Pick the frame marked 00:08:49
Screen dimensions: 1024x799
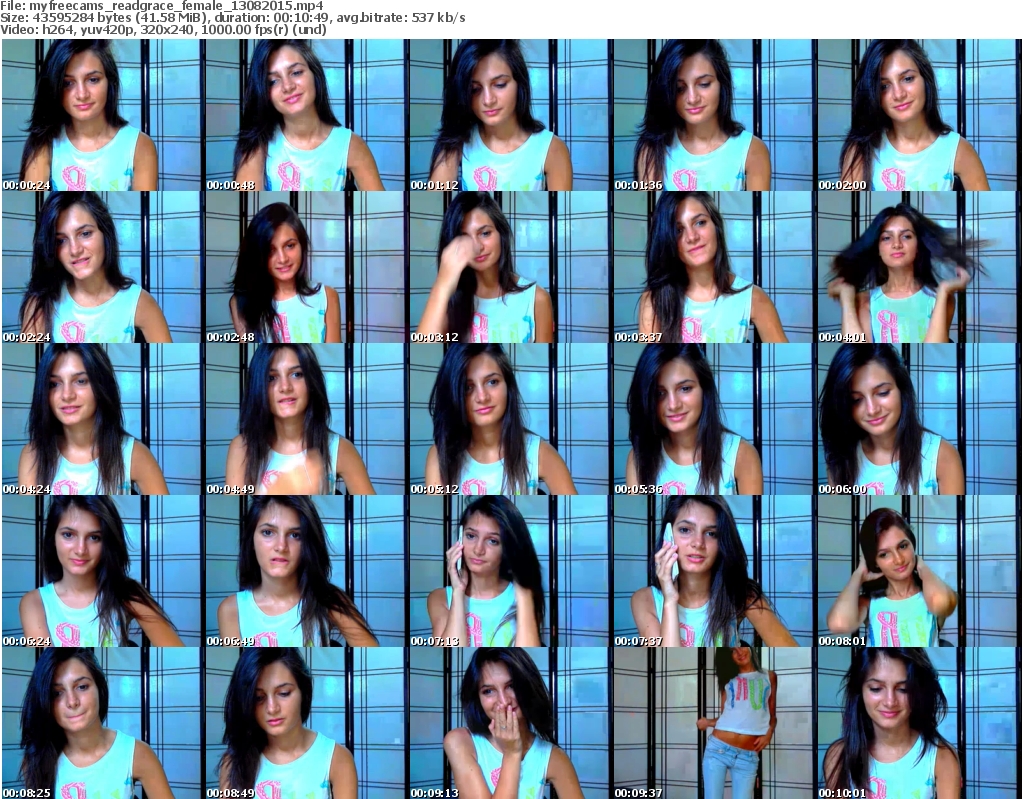point(306,723)
